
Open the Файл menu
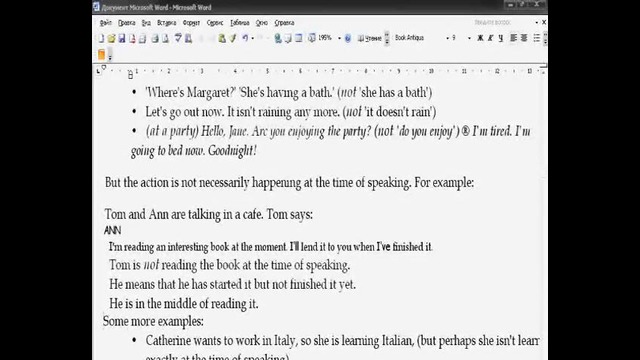106,23
